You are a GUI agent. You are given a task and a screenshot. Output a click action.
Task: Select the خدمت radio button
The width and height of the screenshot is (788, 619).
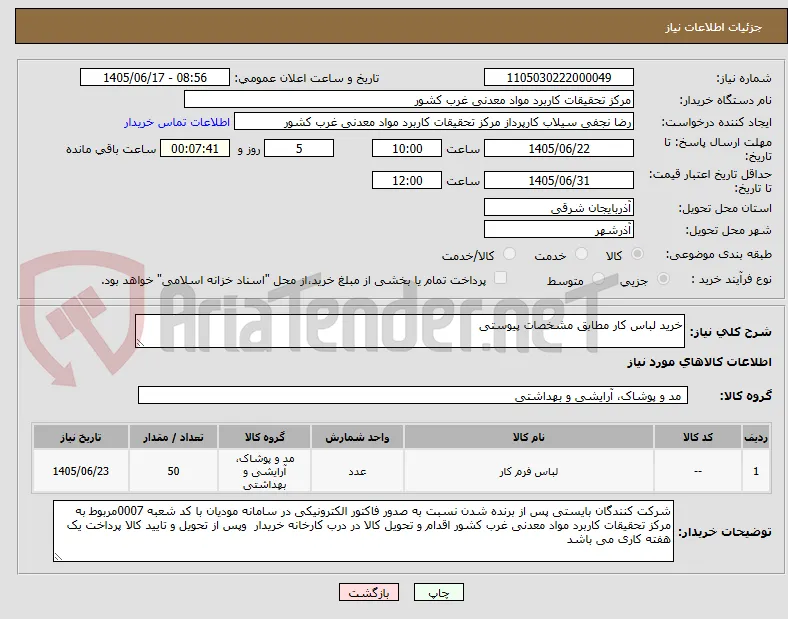pyautogui.click(x=581, y=254)
